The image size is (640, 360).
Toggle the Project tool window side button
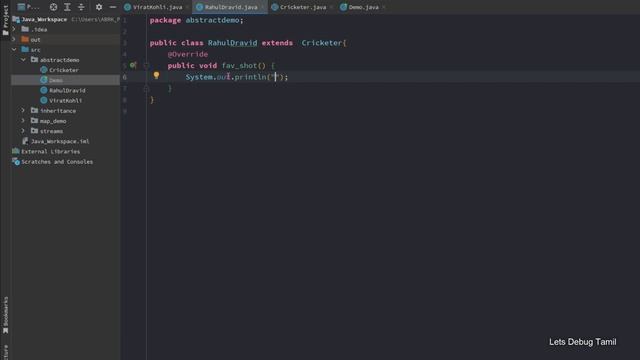(x=5, y=20)
